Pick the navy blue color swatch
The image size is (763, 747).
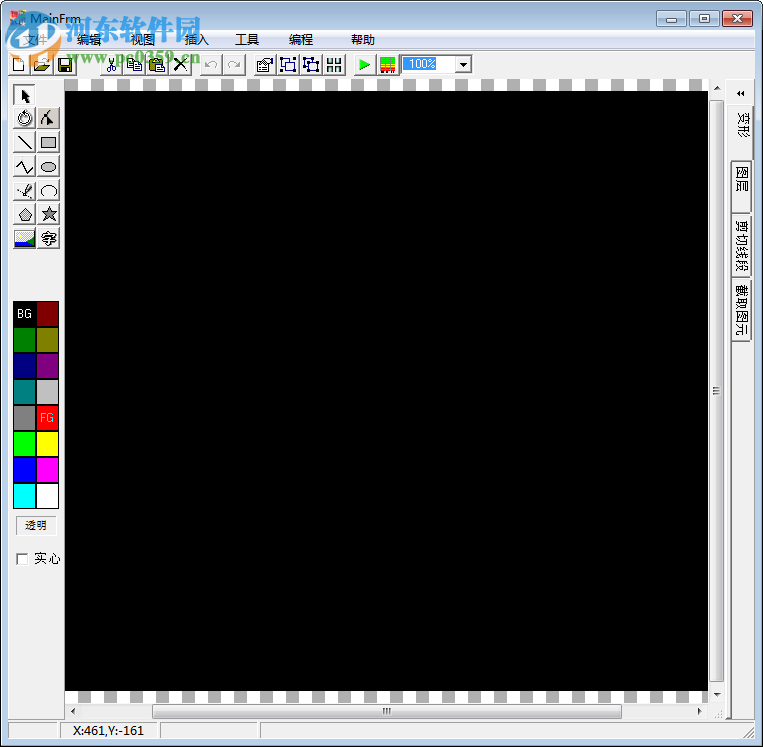click(24, 366)
